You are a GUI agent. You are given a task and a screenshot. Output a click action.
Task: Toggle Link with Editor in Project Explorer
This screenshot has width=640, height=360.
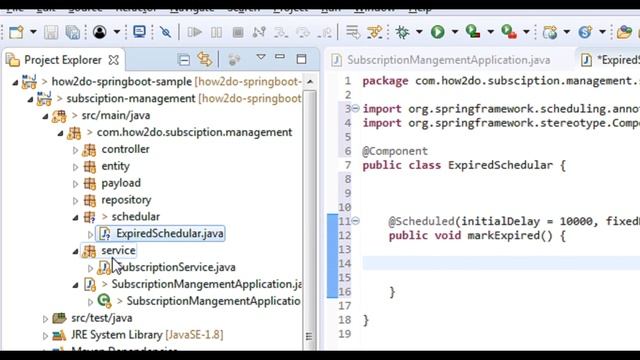[204, 60]
